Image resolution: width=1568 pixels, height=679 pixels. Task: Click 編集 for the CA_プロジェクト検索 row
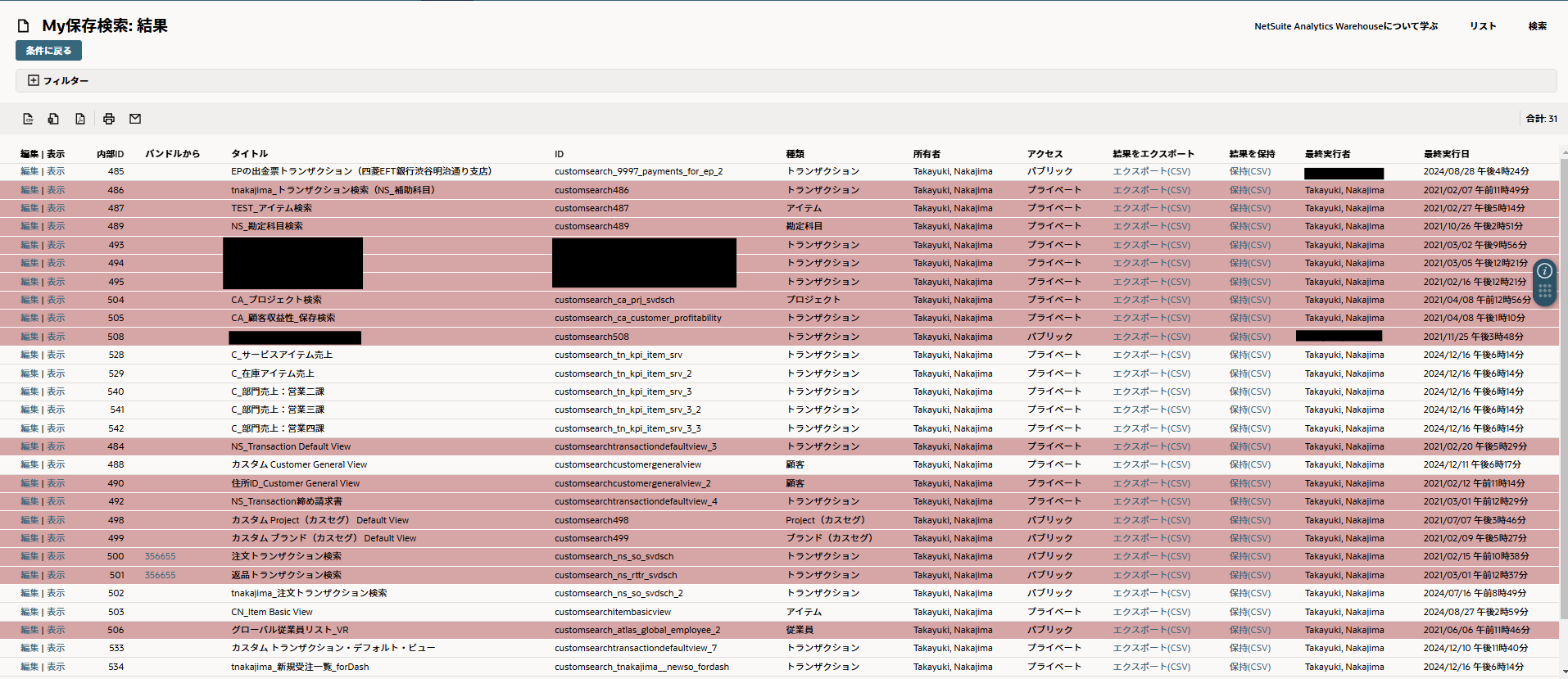tap(29, 300)
